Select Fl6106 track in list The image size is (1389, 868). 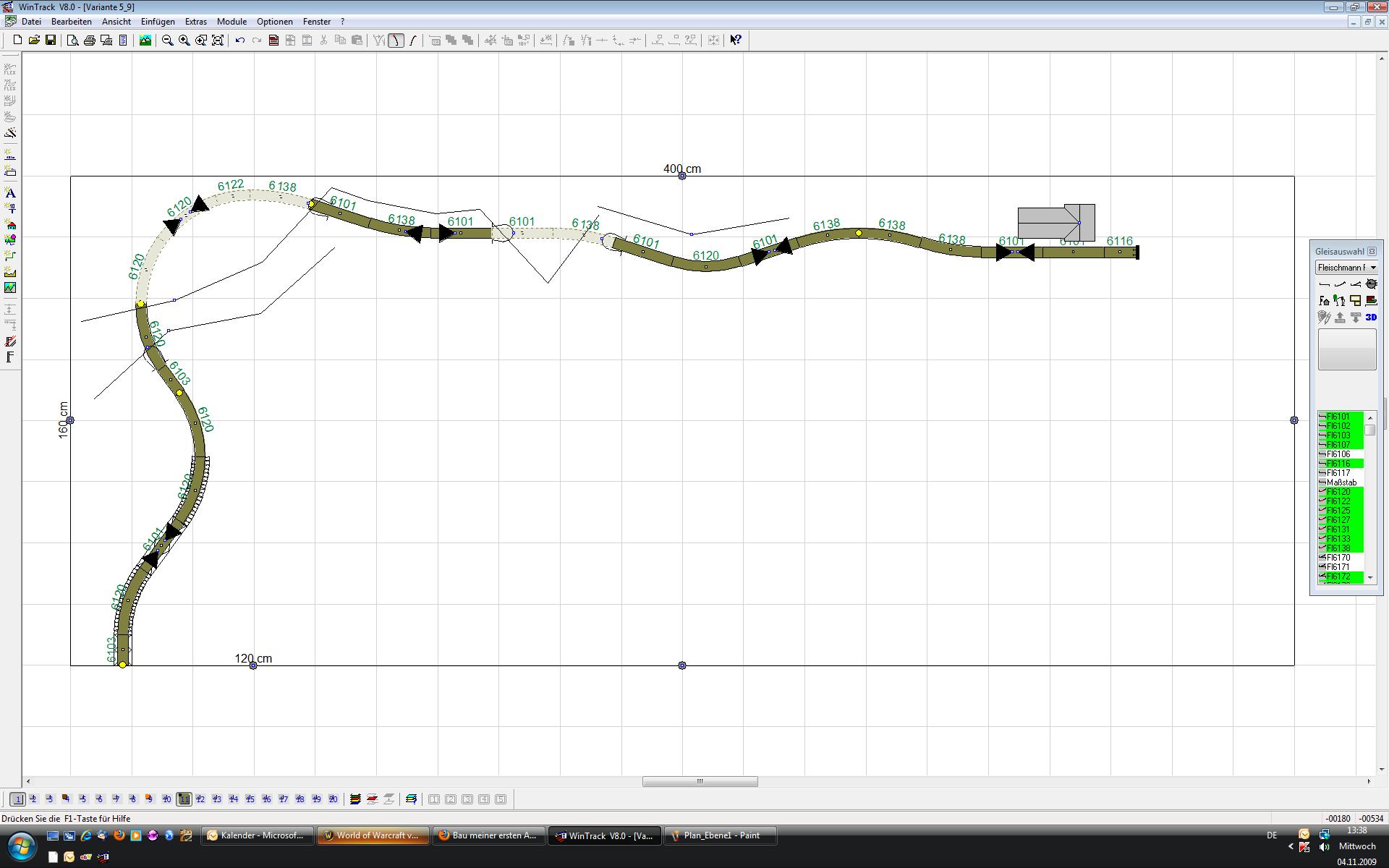(x=1338, y=454)
